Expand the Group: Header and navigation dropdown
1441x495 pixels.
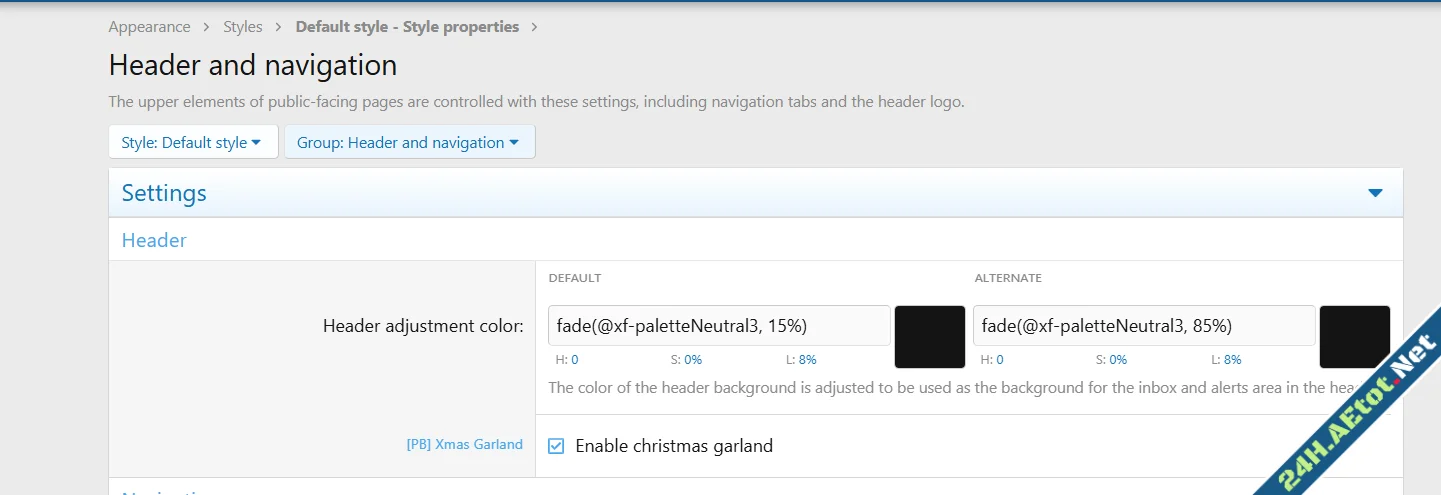coord(409,142)
